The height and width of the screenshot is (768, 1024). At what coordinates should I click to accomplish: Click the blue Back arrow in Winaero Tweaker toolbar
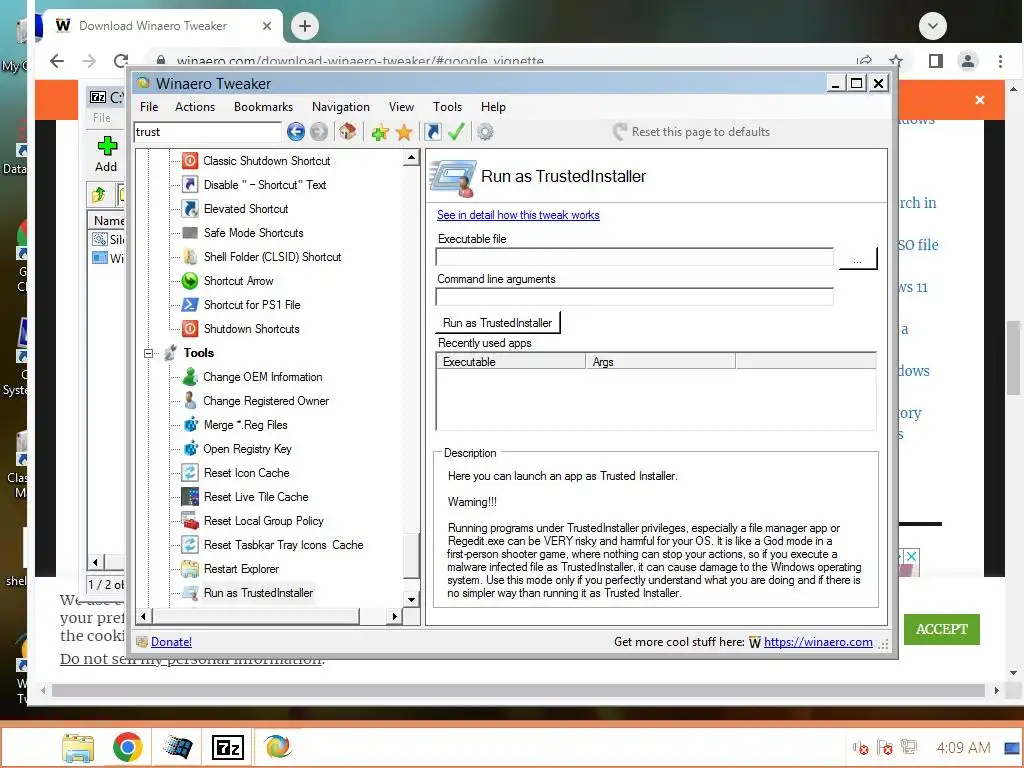pos(296,132)
